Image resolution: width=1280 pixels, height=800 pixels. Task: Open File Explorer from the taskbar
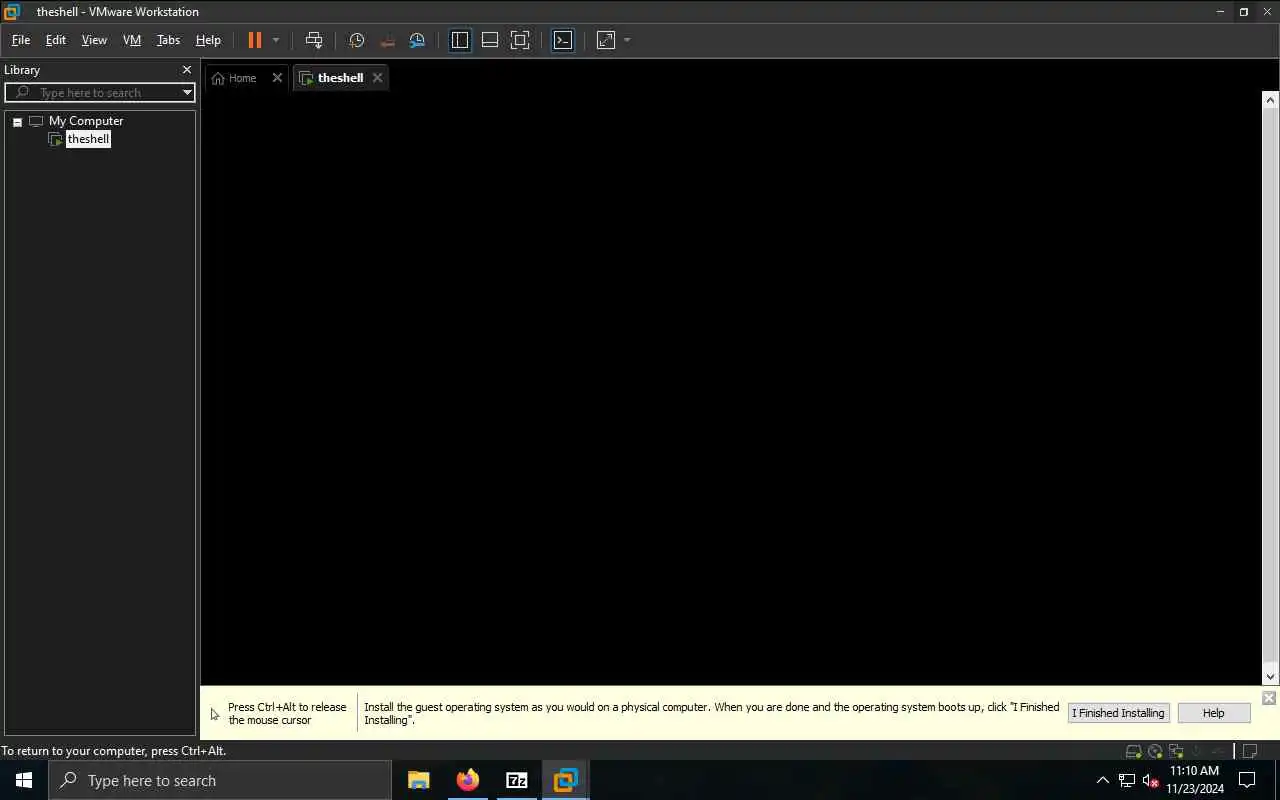[x=419, y=780]
